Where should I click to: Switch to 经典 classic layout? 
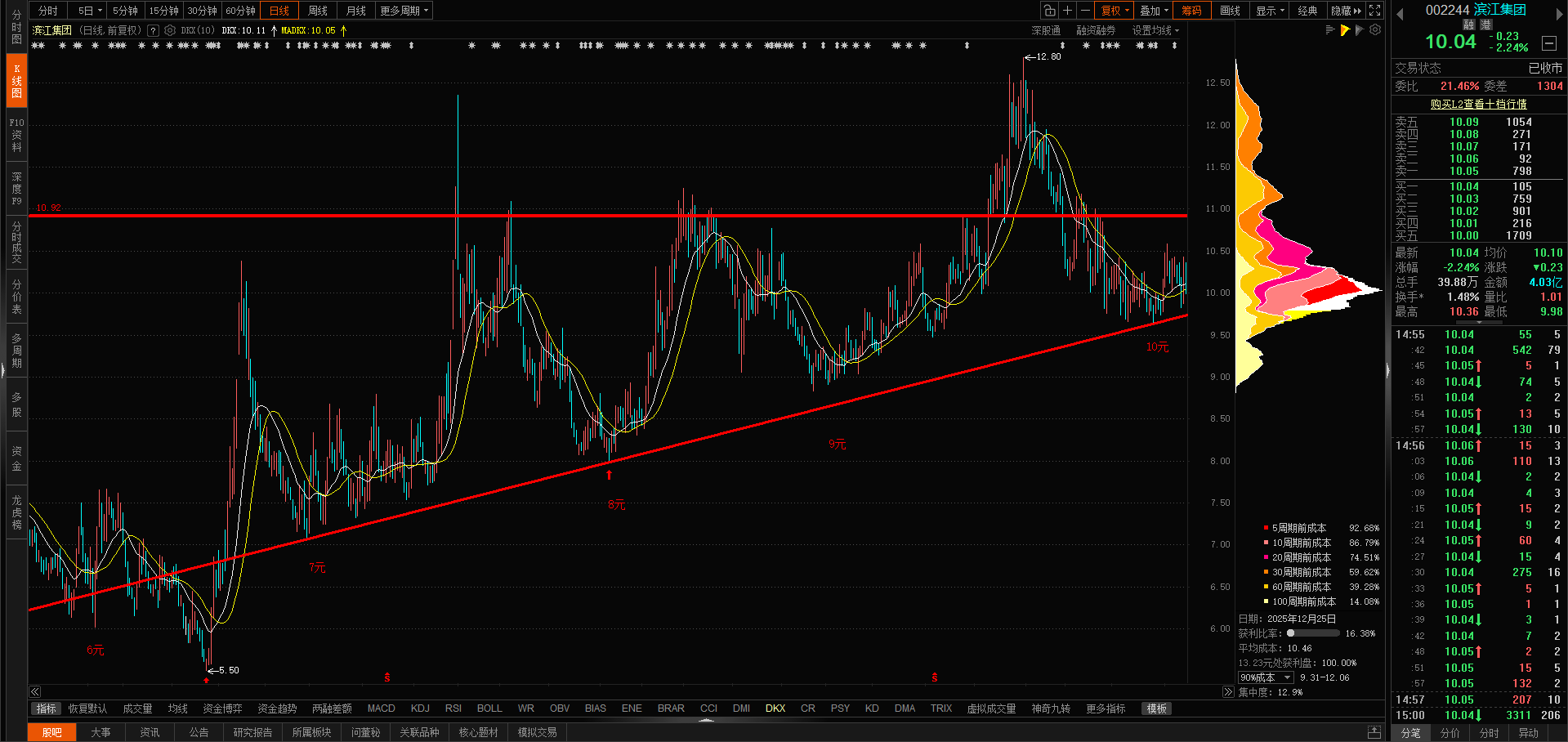click(x=1307, y=11)
